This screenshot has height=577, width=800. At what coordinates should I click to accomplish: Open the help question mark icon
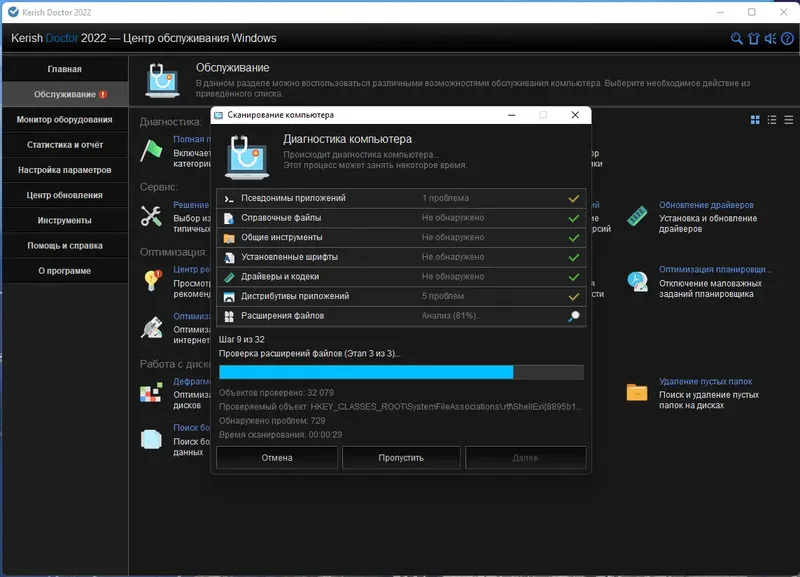pyautogui.click(x=787, y=38)
